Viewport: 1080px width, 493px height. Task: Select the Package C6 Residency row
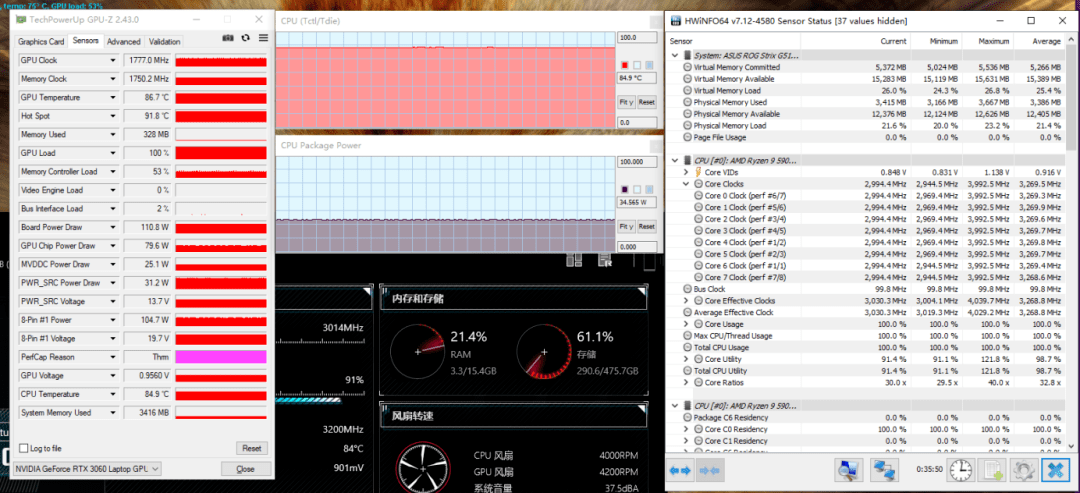tap(866, 418)
